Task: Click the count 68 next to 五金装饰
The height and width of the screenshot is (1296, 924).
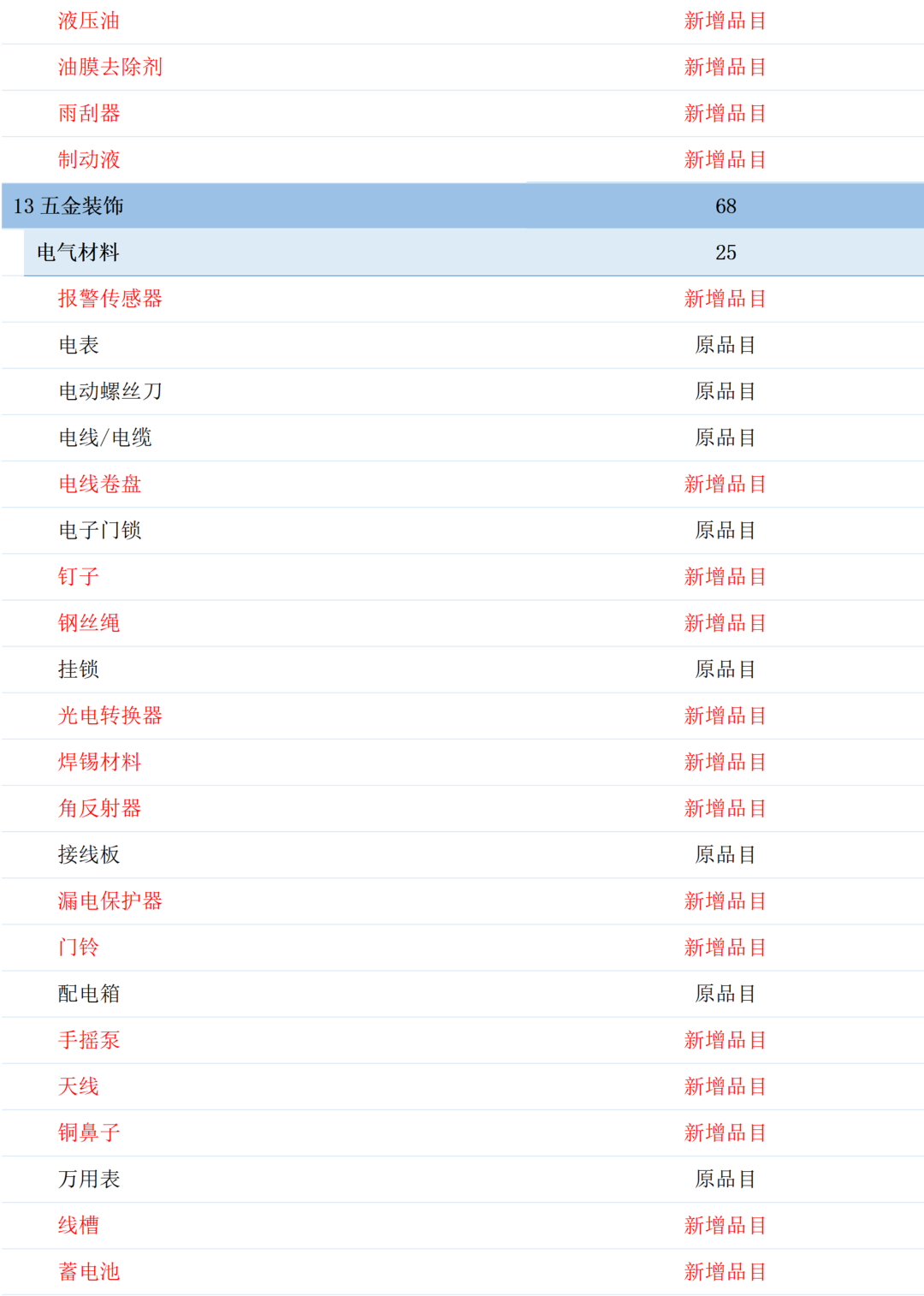Action: (x=726, y=206)
